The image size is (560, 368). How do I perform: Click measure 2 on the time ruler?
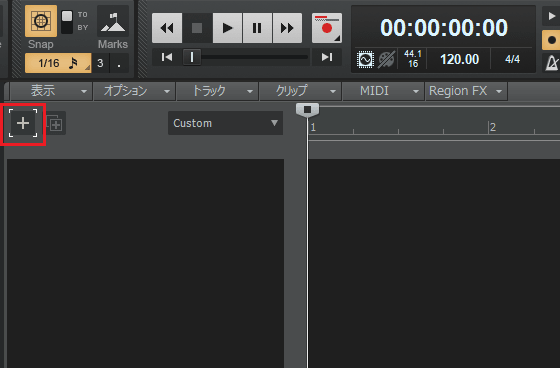coord(493,127)
